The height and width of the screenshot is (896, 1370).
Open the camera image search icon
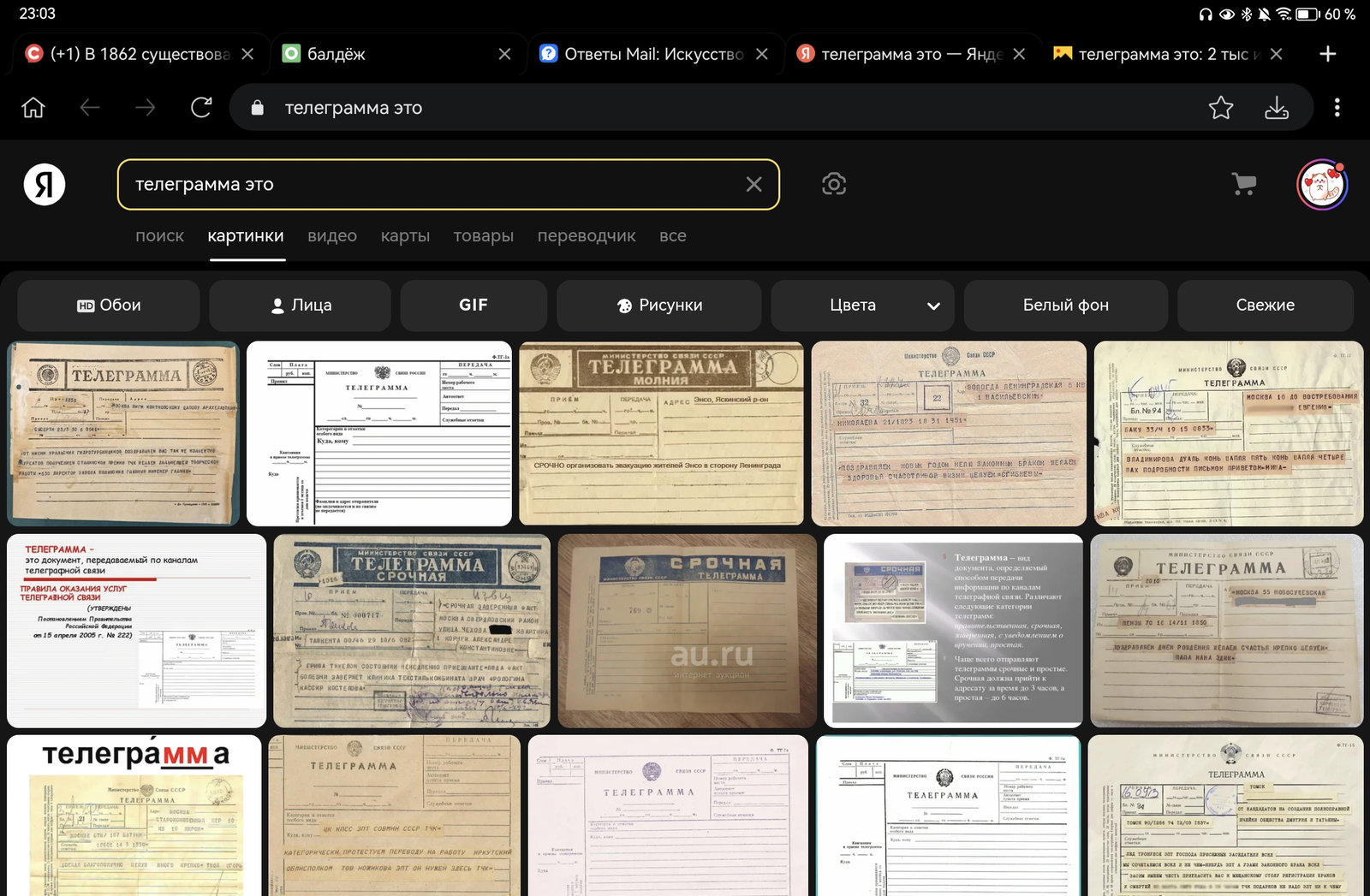[x=834, y=184]
